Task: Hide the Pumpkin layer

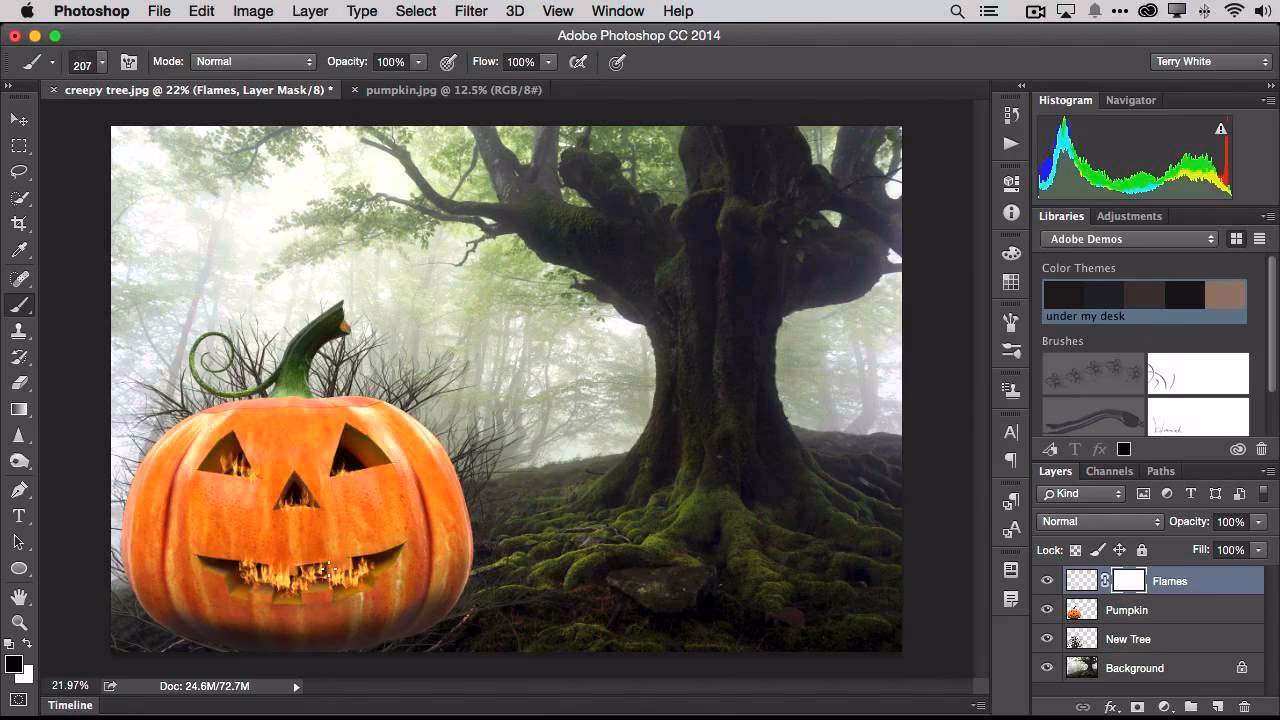Action: pos(1047,610)
